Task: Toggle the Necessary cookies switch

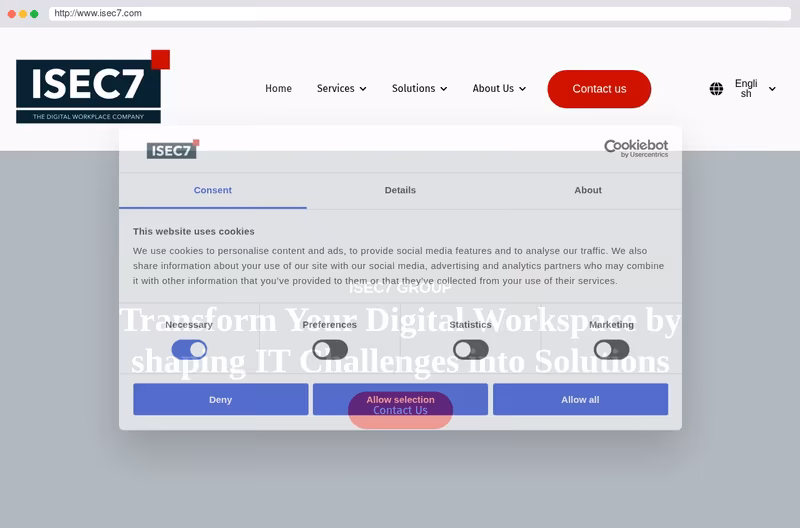Action: (189, 350)
